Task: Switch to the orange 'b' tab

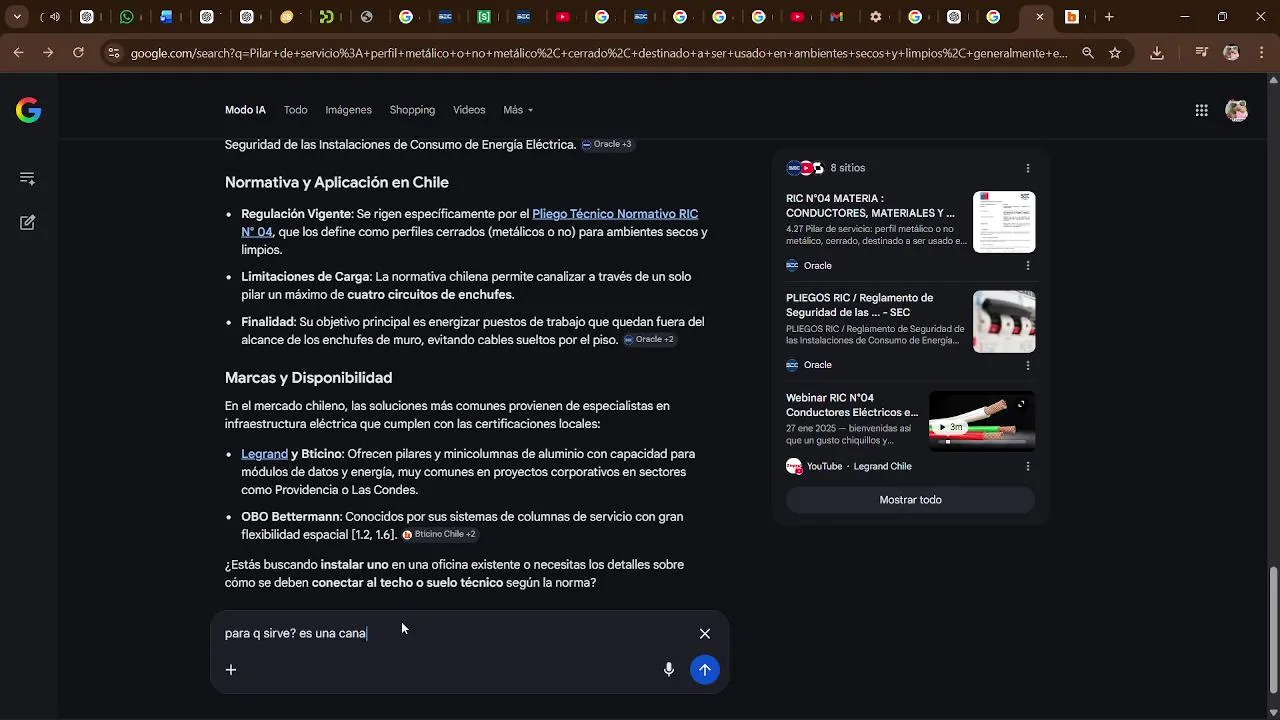Action: tap(1072, 17)
